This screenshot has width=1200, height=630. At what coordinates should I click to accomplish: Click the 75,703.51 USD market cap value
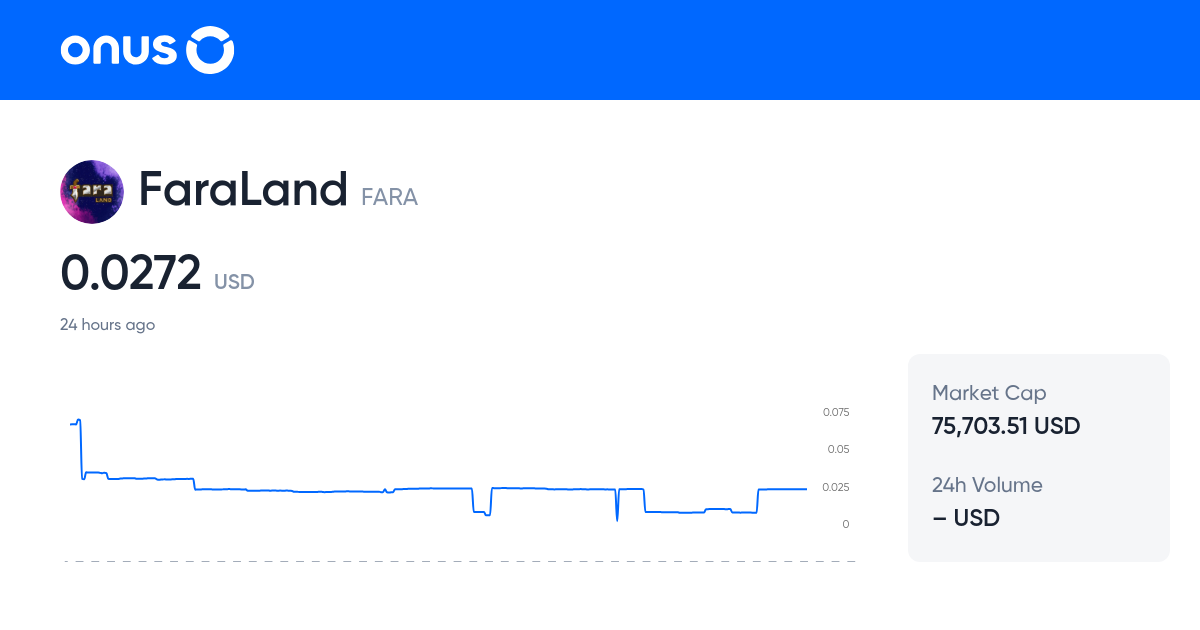click(1006, 426)
